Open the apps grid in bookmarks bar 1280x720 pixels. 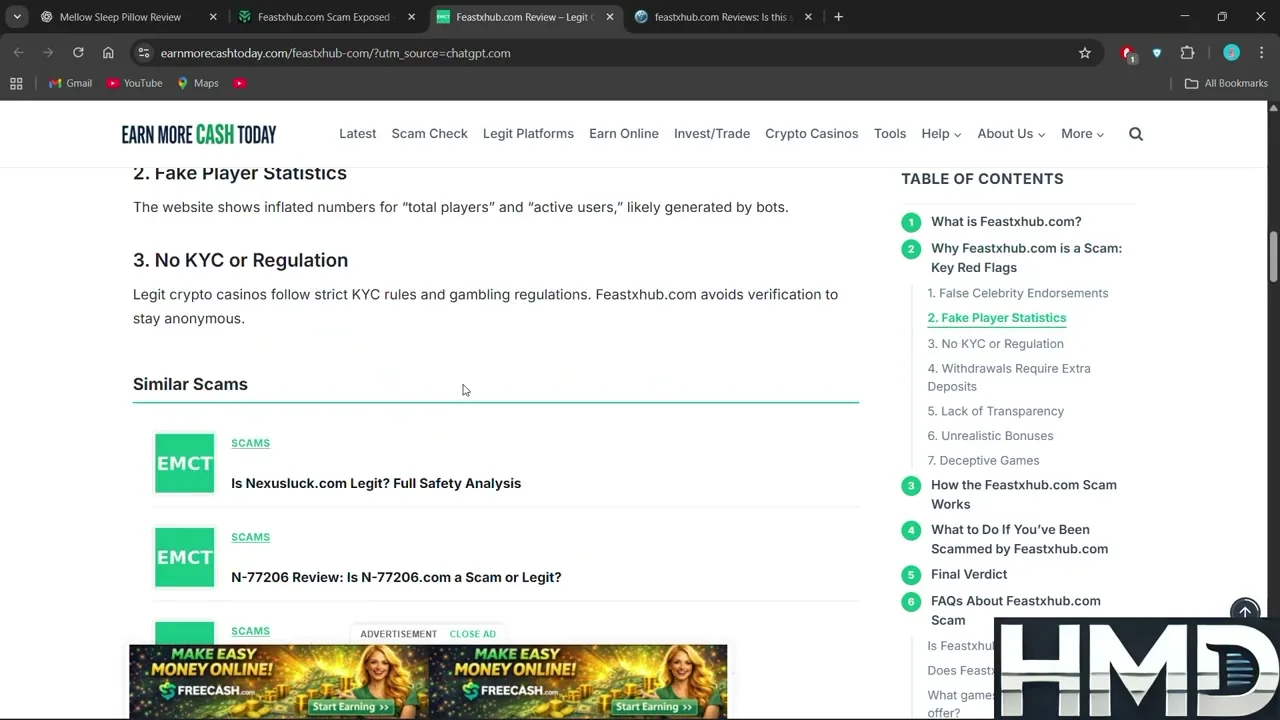[x=16, y=83]
